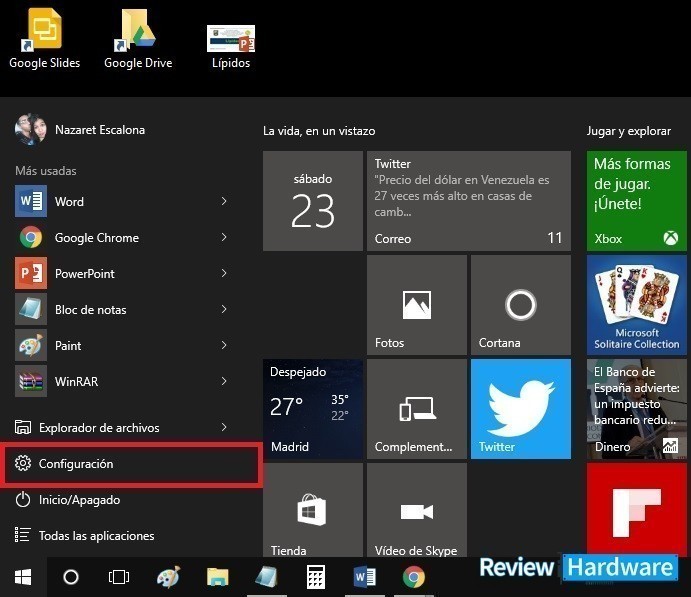The height and width of the screenshot is (597, 691).
Task: Open Task View on taskbar
Action: pos(119,577)
